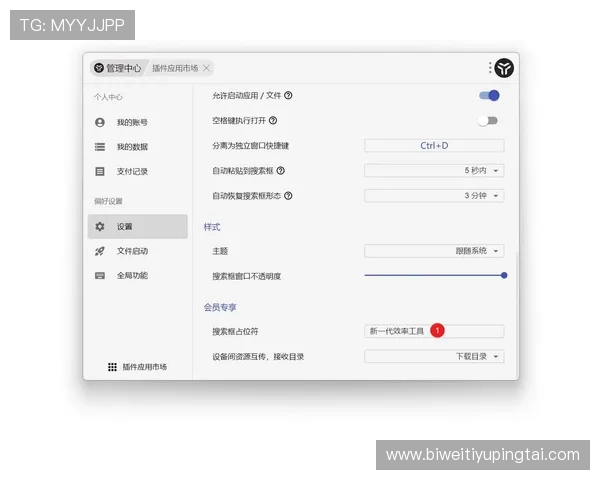Show help for 允许启动应用 / 文件
The width and height of the screenshot is (600, 480).
click(289, 95)
